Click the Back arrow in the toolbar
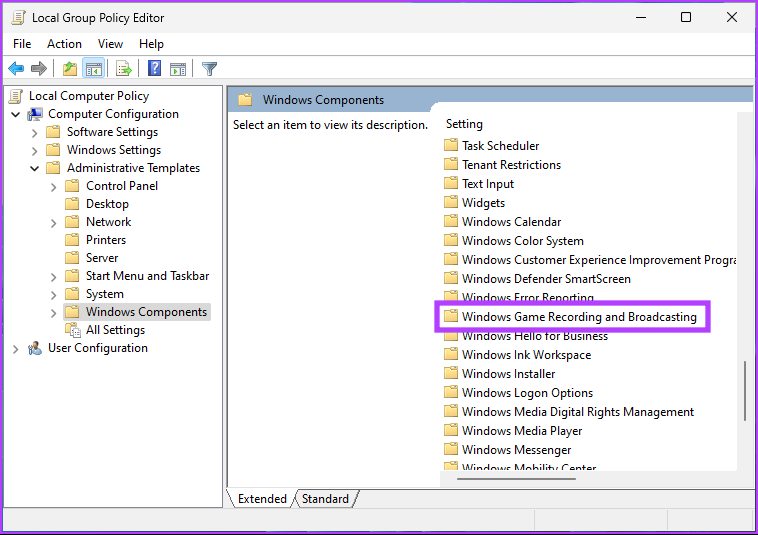 click(x=16, y=69)
